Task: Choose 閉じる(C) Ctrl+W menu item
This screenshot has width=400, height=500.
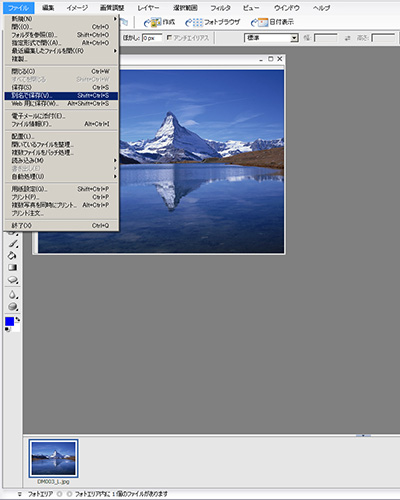Action: (61, 71)
